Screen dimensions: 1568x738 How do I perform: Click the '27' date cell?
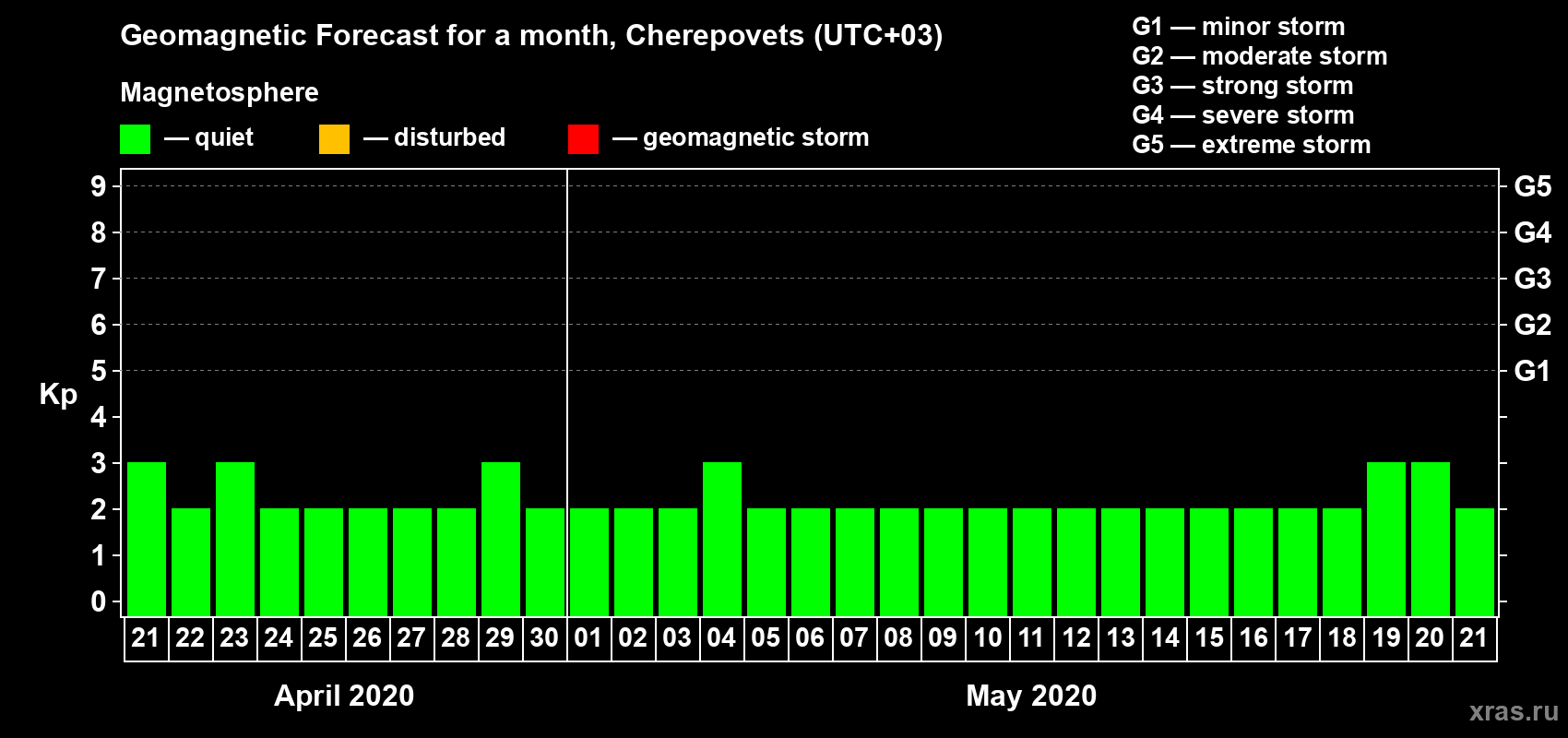coord(412,638)
